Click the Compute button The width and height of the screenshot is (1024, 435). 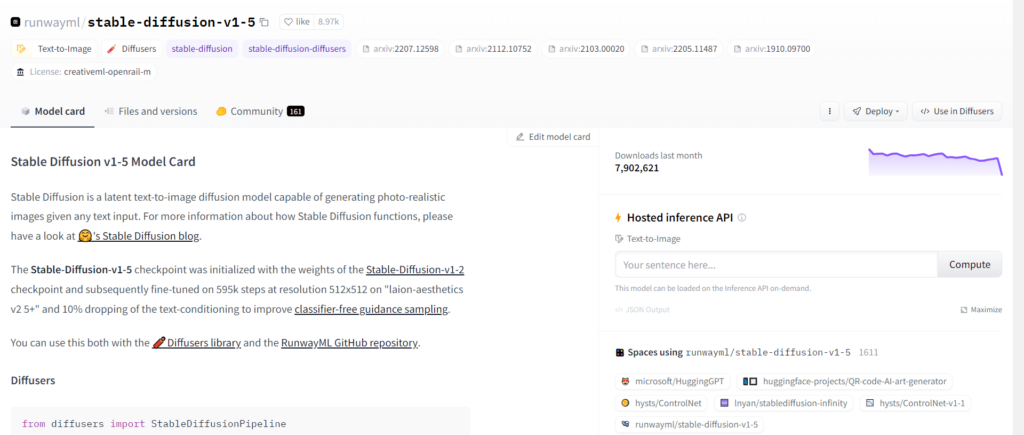tap(970, 265)
